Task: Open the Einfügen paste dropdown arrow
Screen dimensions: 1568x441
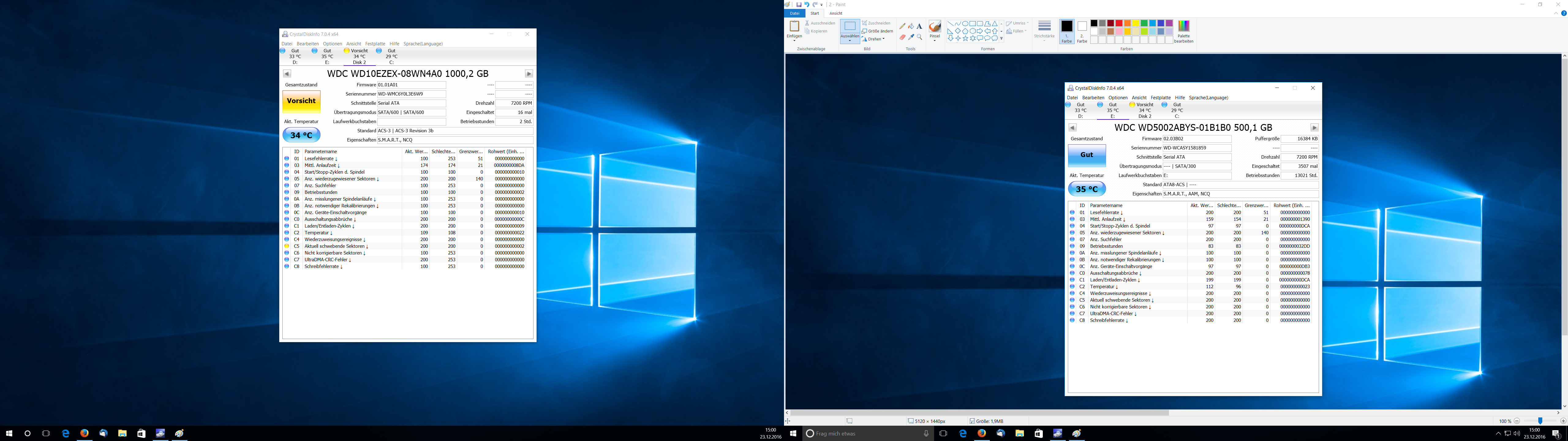Action: pyautogui.click(x=794, y=40)
